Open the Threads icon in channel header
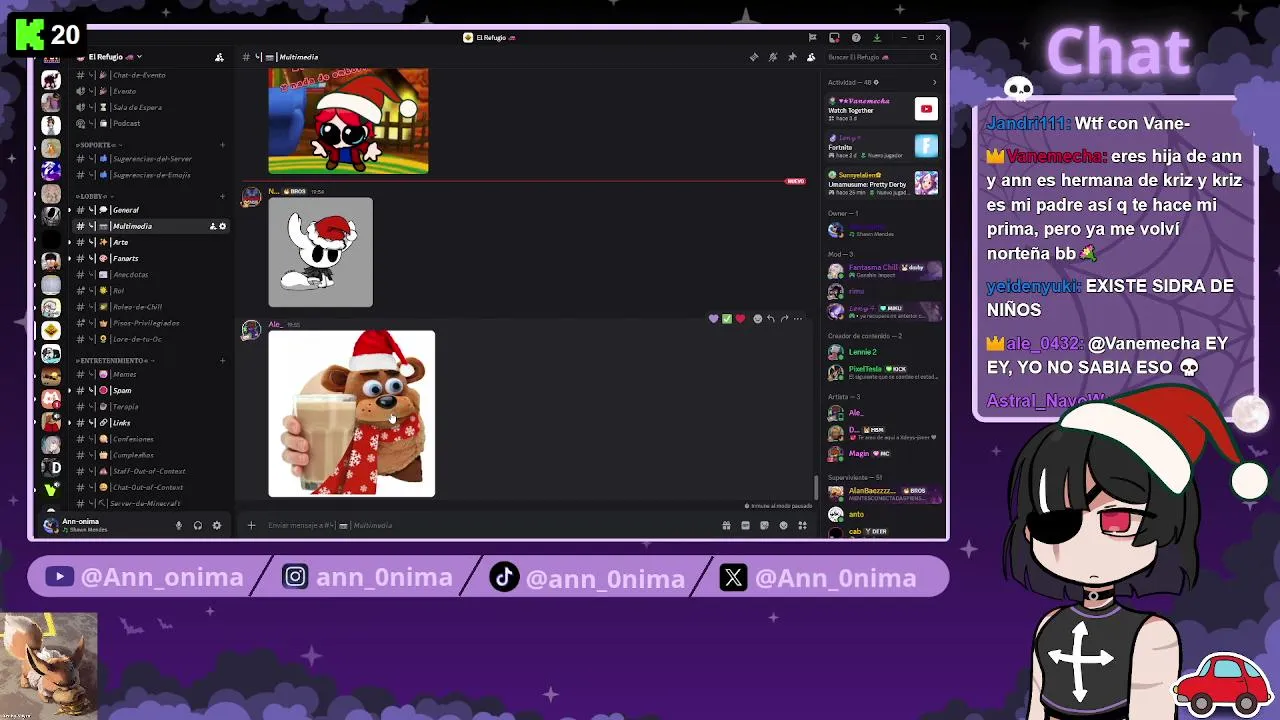The height and width of the screenshot is (720, 1280). 754,57
